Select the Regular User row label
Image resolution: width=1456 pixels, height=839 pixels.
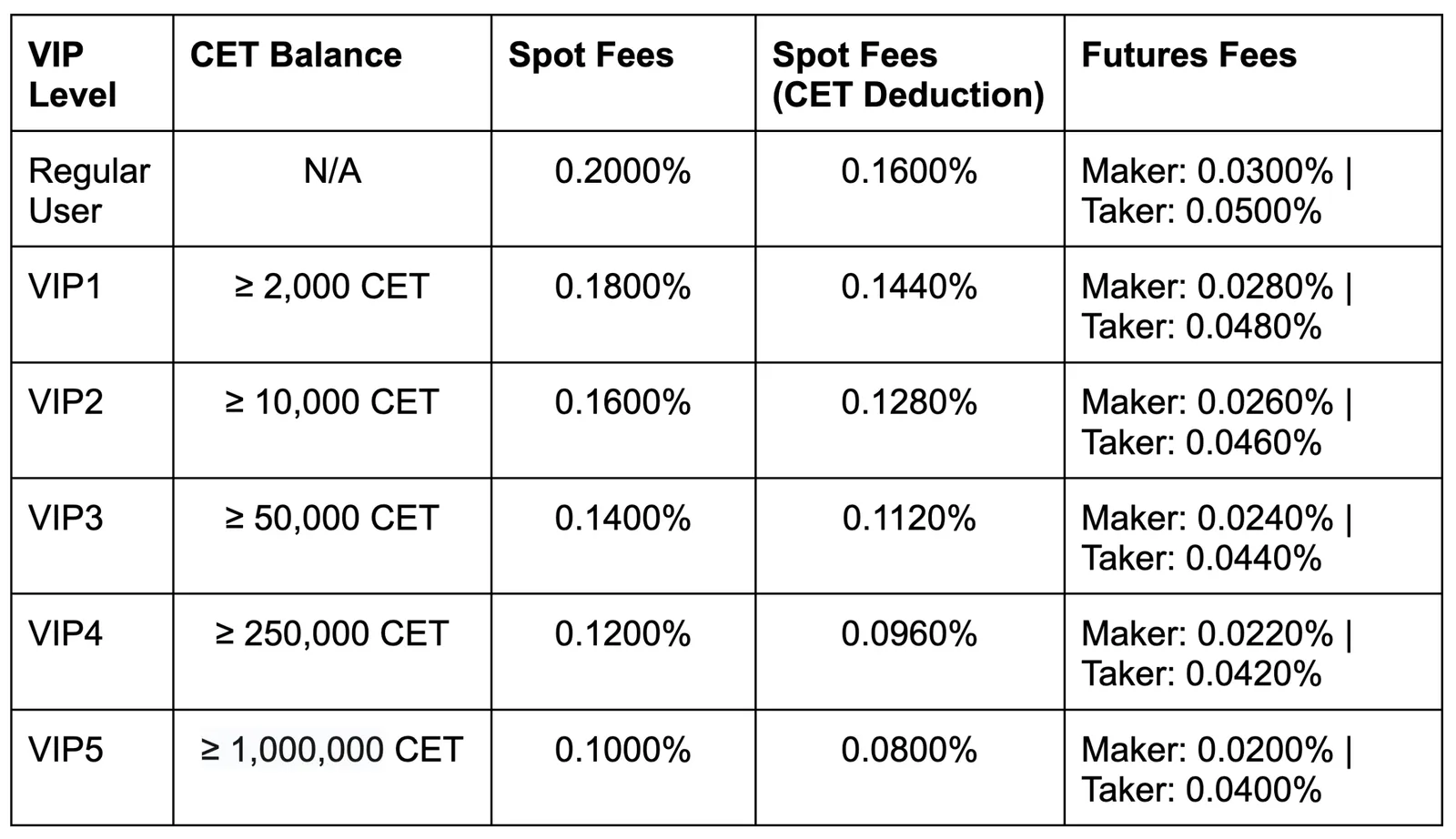[92, 188]
